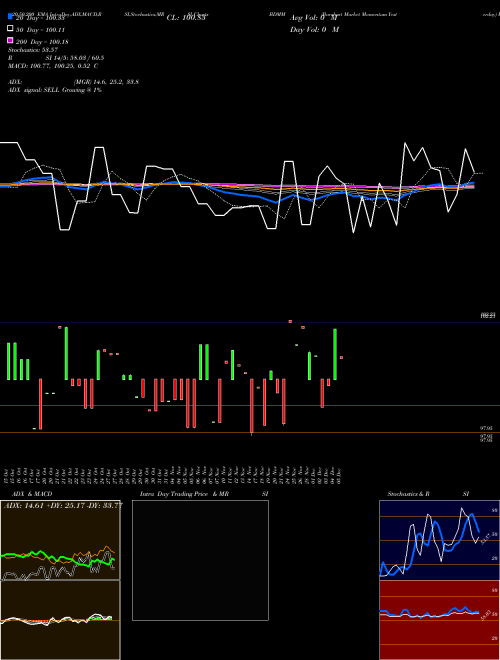
Task: Click the date labels axis under candles
Action: click(x=173, y=474)
